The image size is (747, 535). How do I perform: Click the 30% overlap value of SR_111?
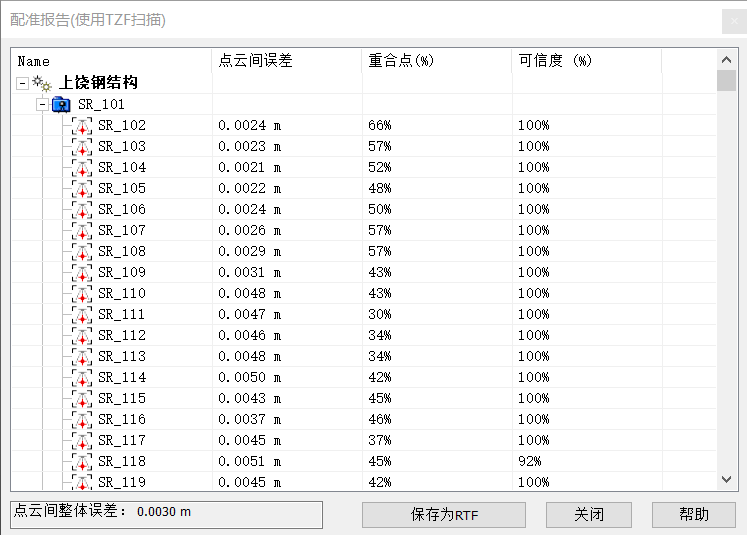(380, 314)
